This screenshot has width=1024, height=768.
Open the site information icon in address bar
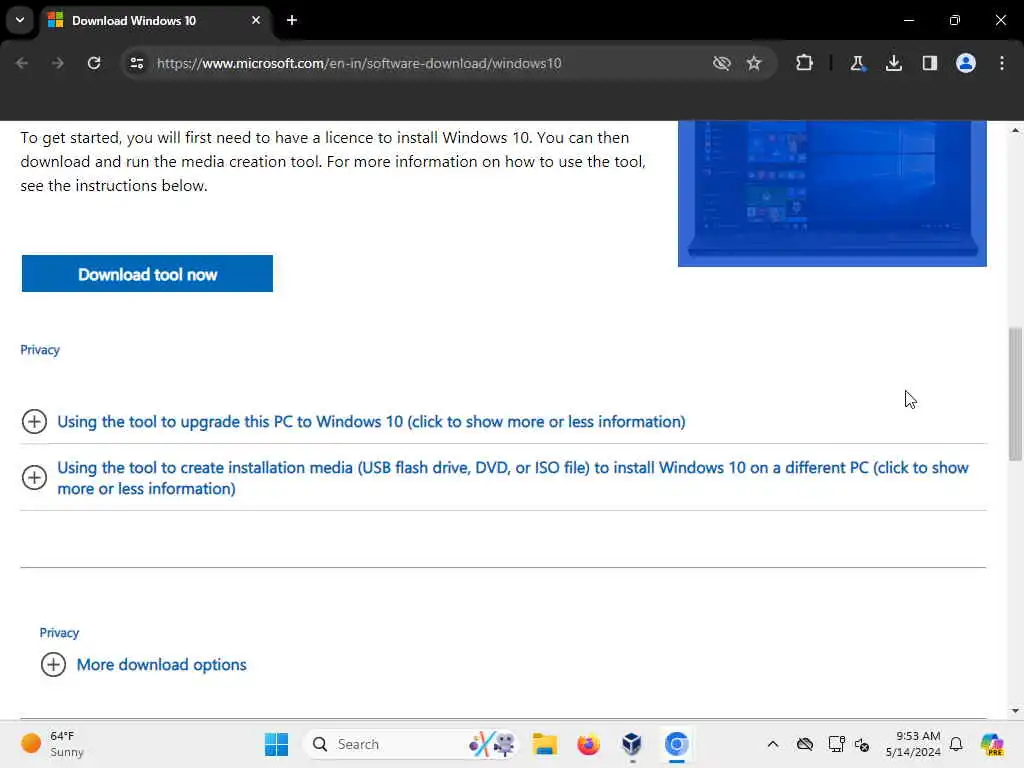point(136,63)
